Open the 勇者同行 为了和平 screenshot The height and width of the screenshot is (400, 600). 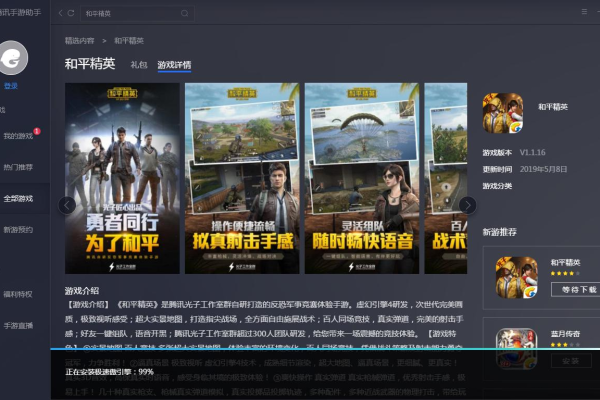(122, 178)
